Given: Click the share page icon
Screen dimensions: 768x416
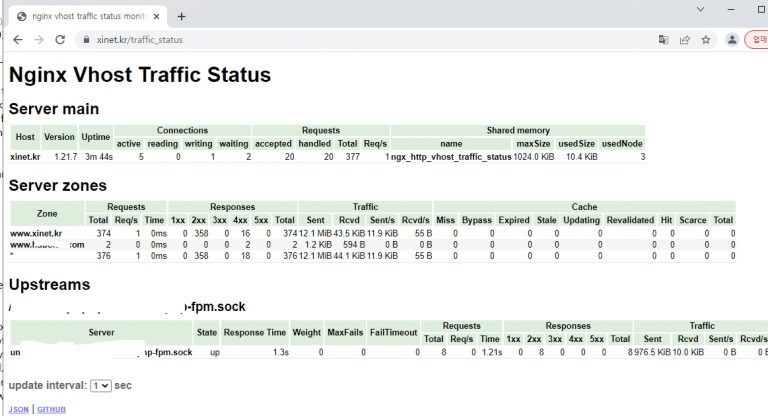Looking at the screenshot, I should coord(685,40).
